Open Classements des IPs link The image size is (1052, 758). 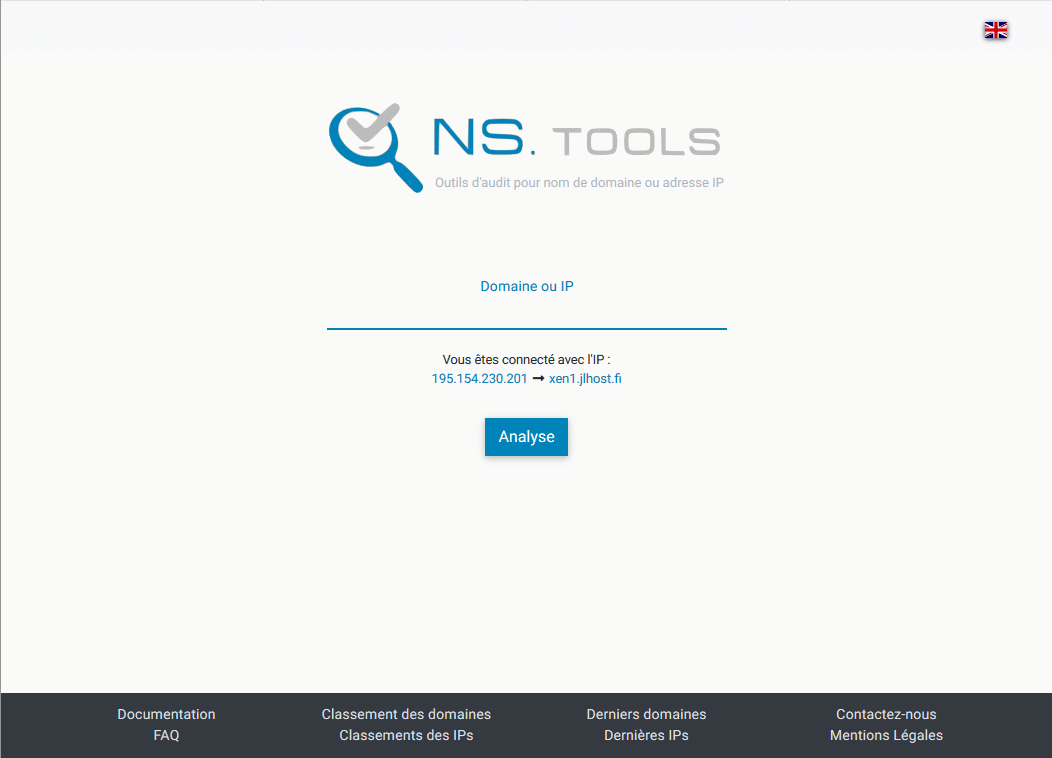point(406,735)
